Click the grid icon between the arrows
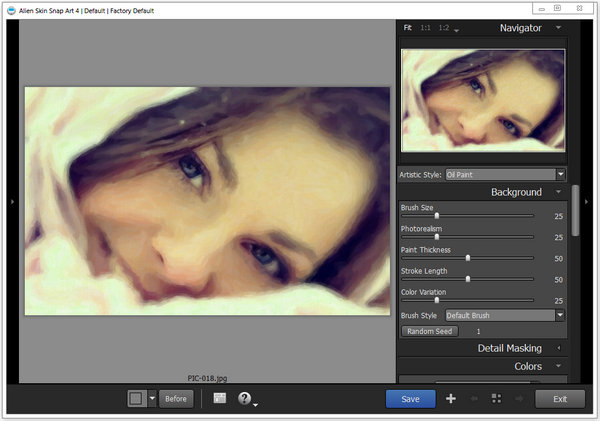 click(496, 398)
